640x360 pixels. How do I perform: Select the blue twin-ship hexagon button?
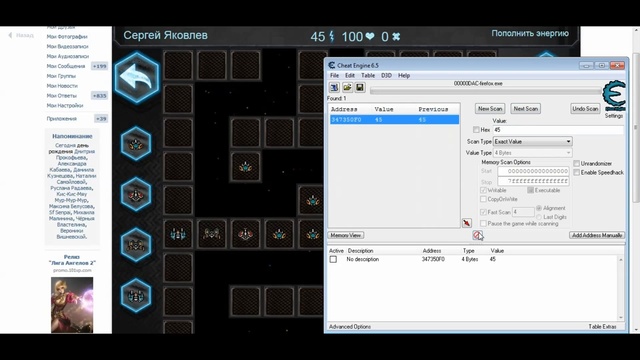136,296
